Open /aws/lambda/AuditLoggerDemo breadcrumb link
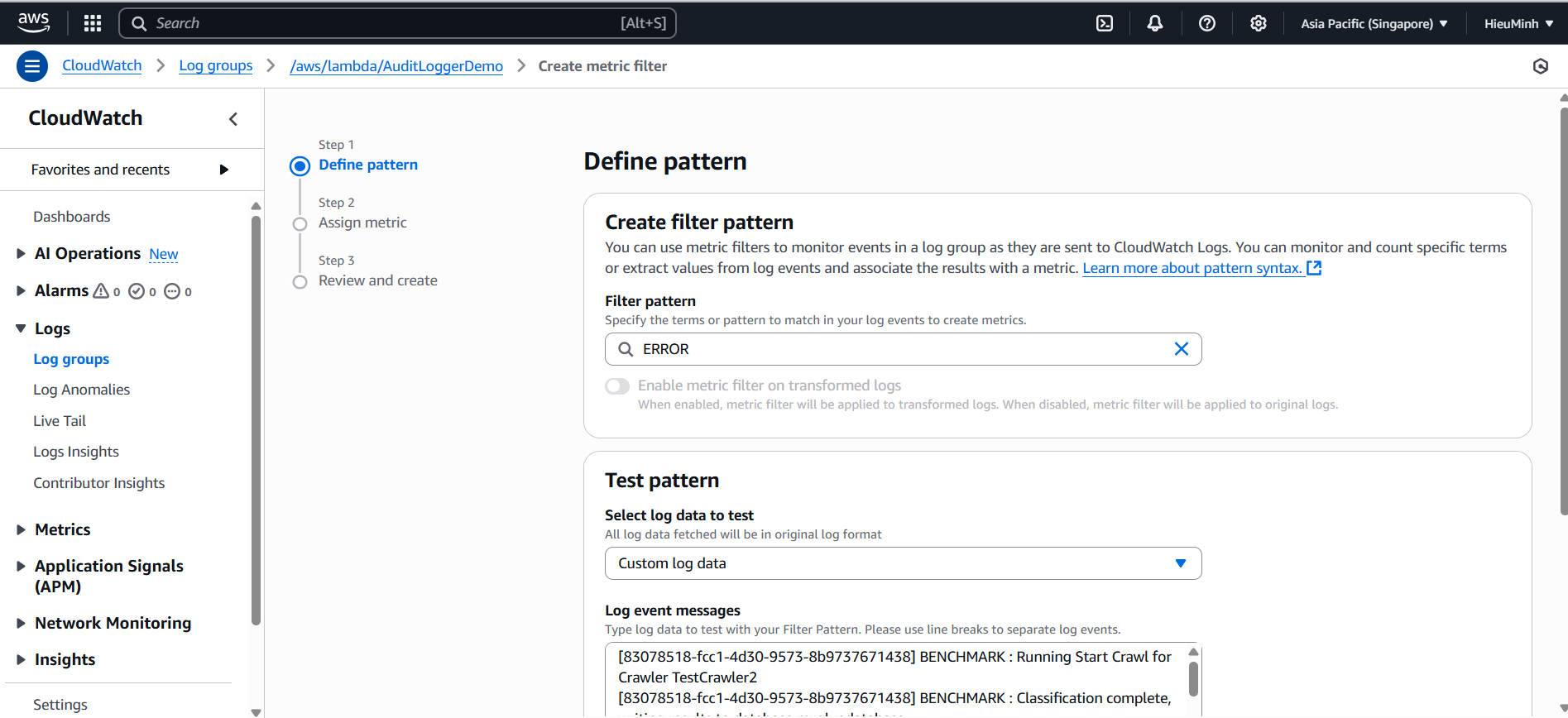 pyautogui.click(x=396, y=66)
